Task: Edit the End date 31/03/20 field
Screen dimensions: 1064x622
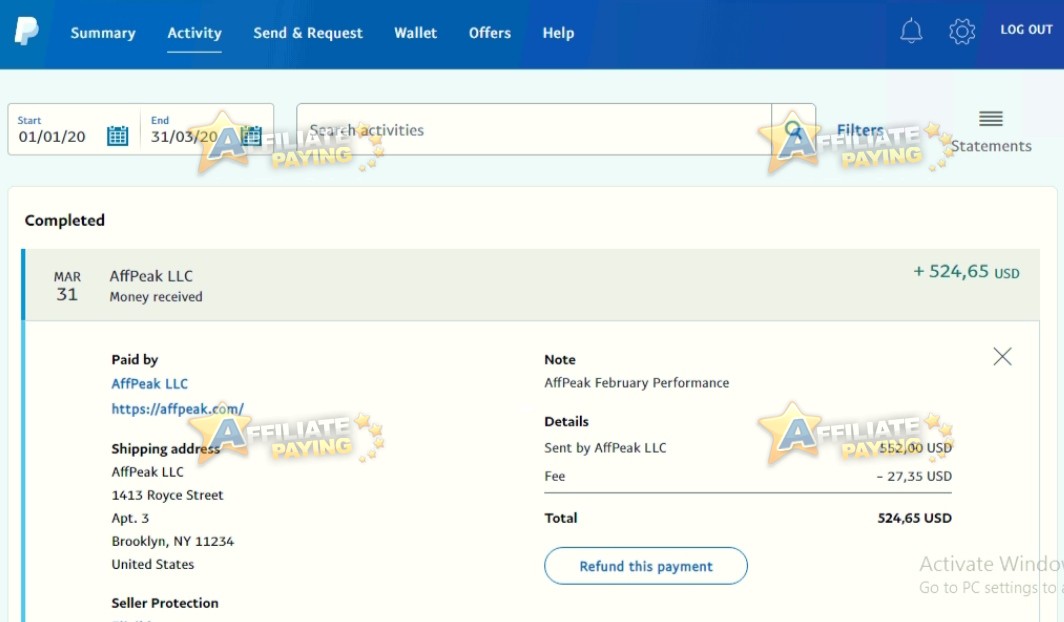Action: click(x=184, y=136)
